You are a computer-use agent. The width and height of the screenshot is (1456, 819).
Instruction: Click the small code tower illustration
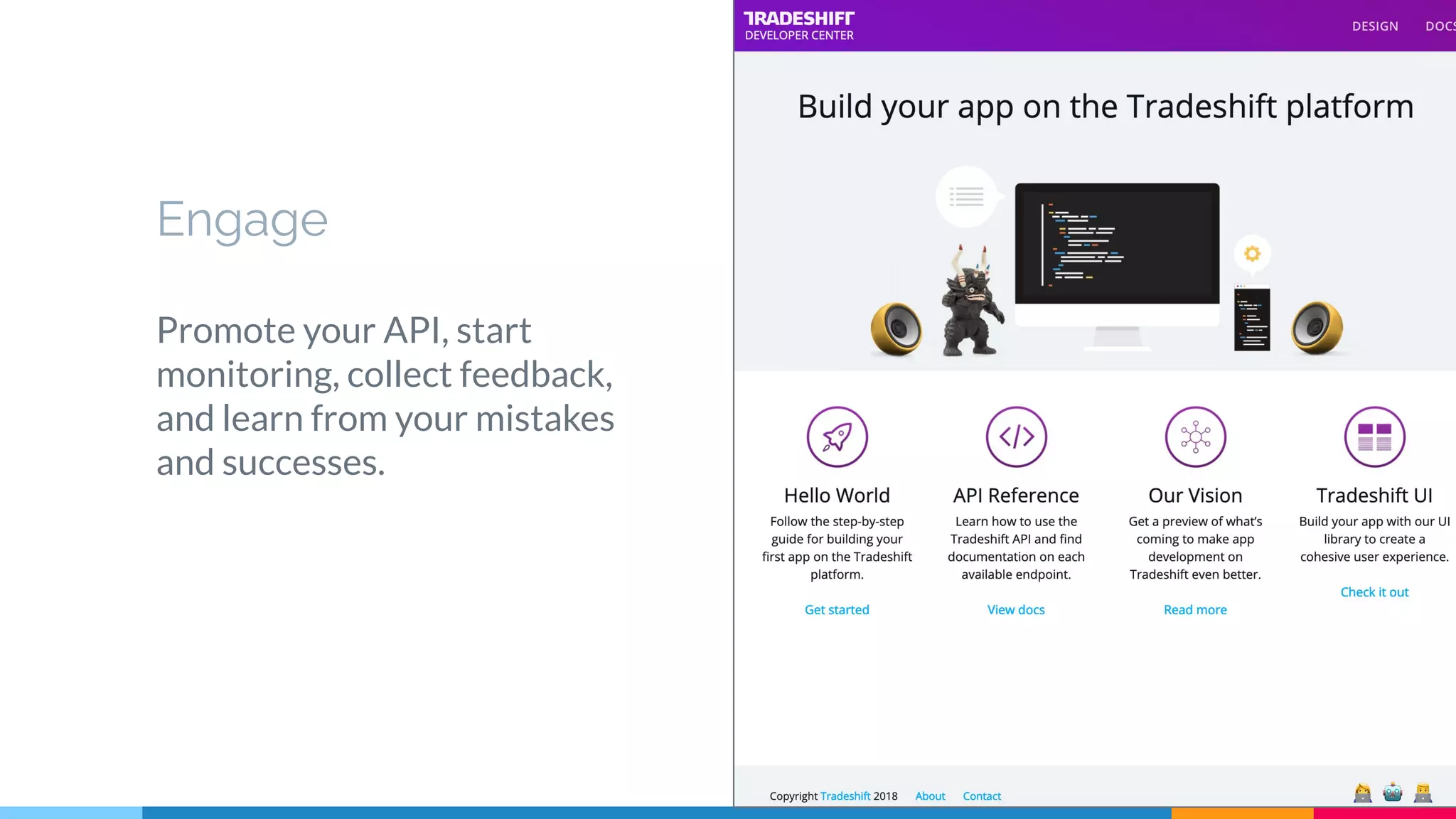point(1252,317)
